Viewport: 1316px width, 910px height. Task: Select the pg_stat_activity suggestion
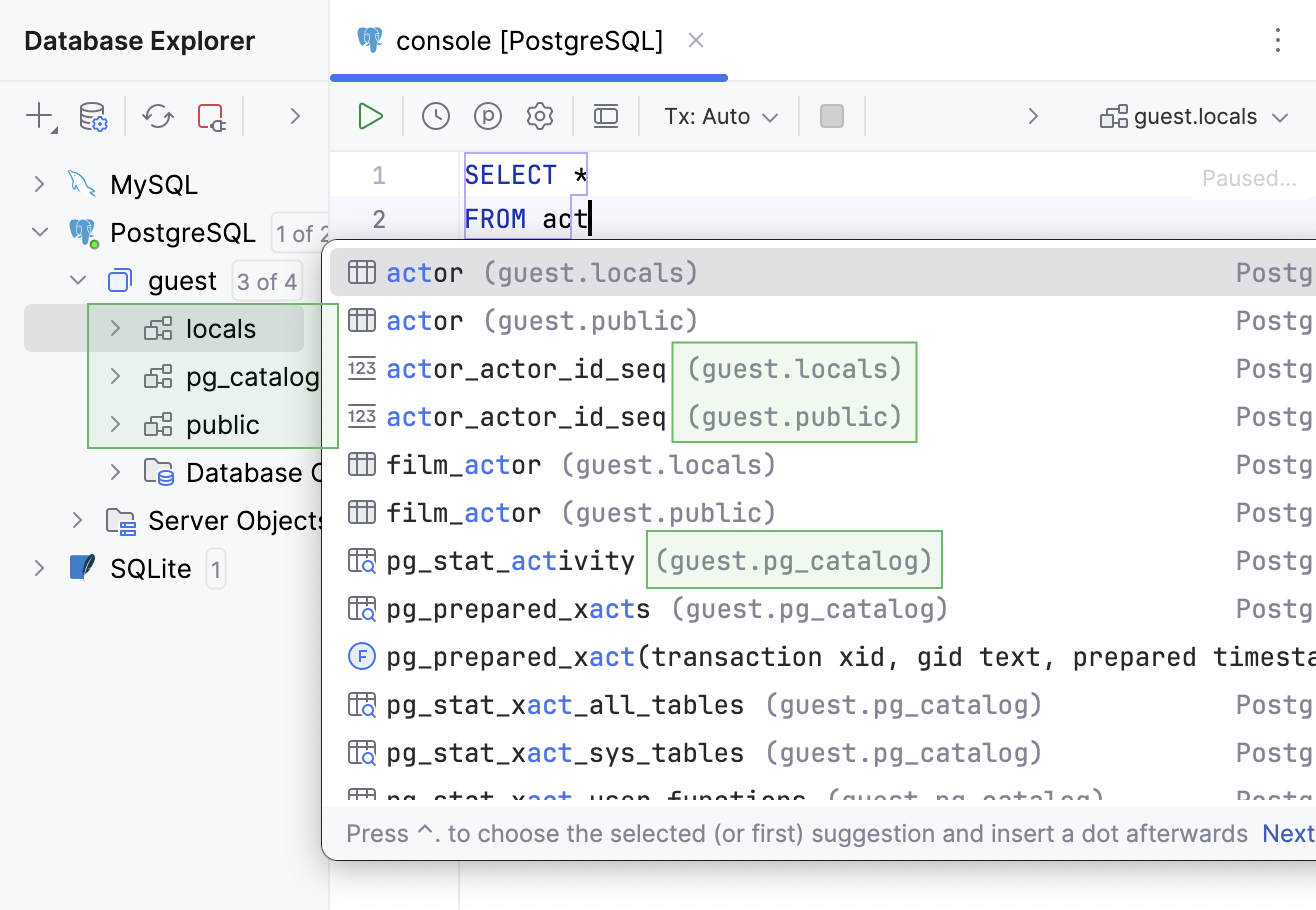click(x=510, y=561)
